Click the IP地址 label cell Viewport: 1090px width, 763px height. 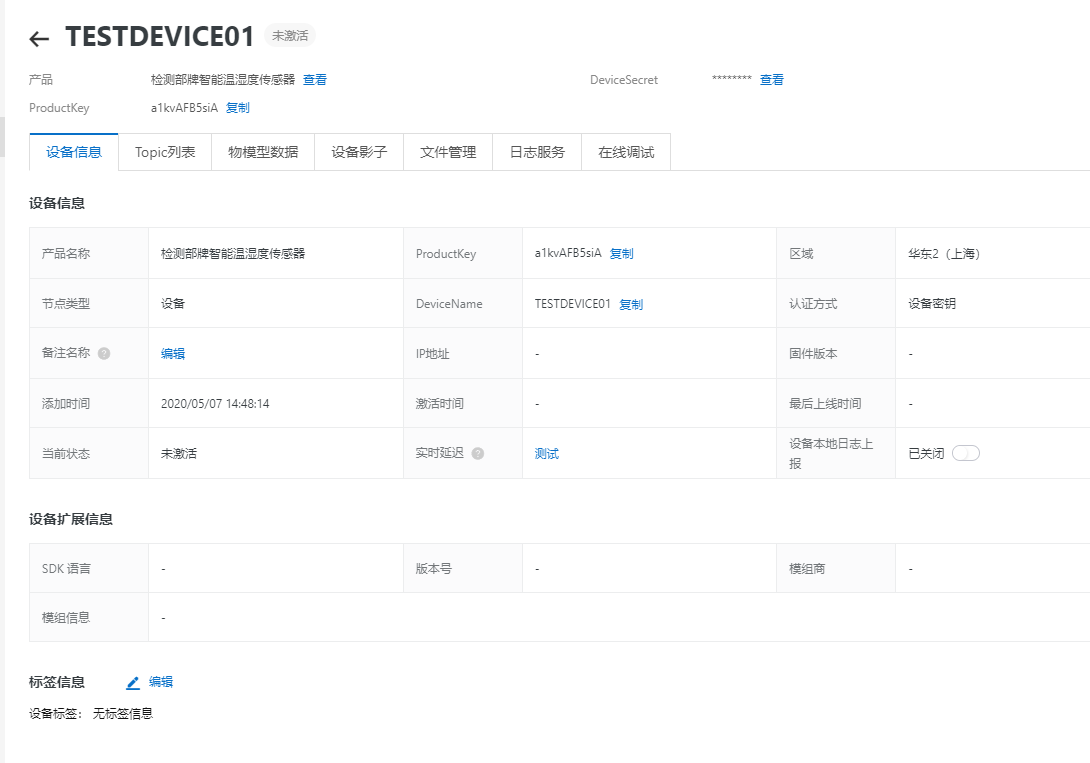point(462,354)
